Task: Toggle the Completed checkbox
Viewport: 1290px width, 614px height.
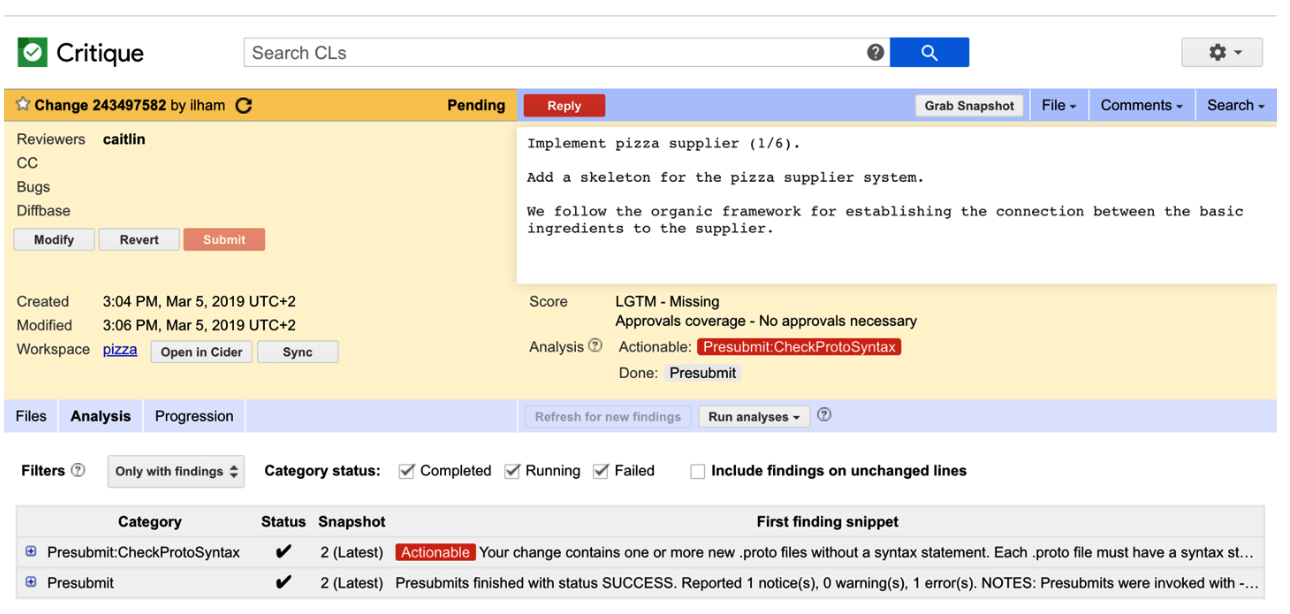Action: tap(406, 471)
